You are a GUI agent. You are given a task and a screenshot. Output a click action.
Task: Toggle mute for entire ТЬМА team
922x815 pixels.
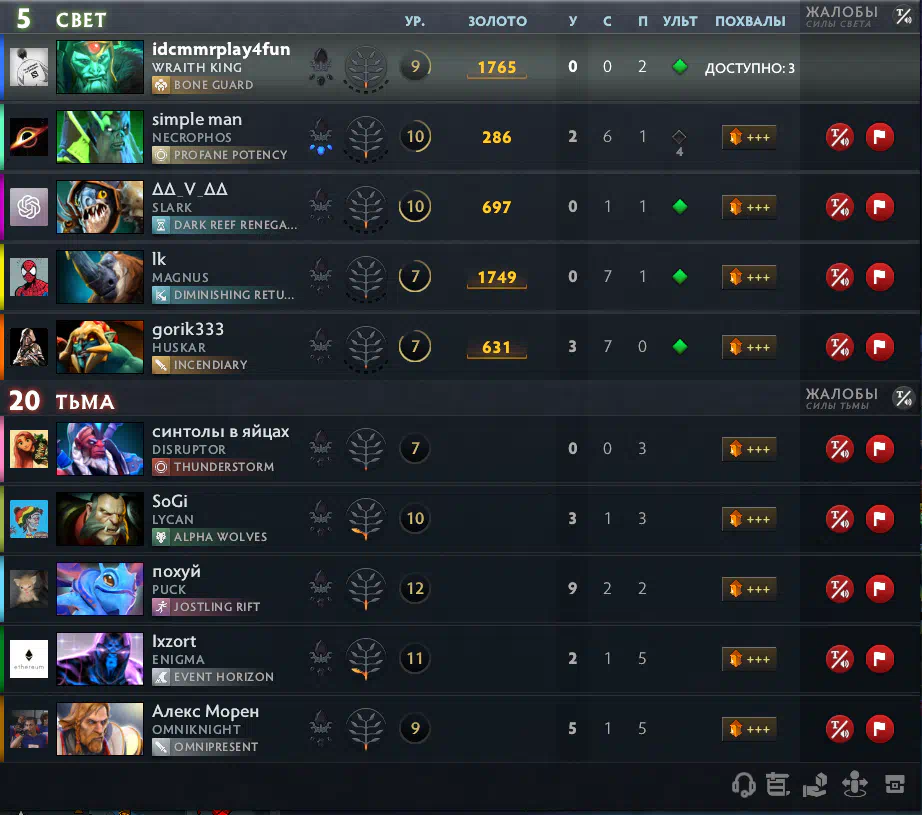(904, 398)
